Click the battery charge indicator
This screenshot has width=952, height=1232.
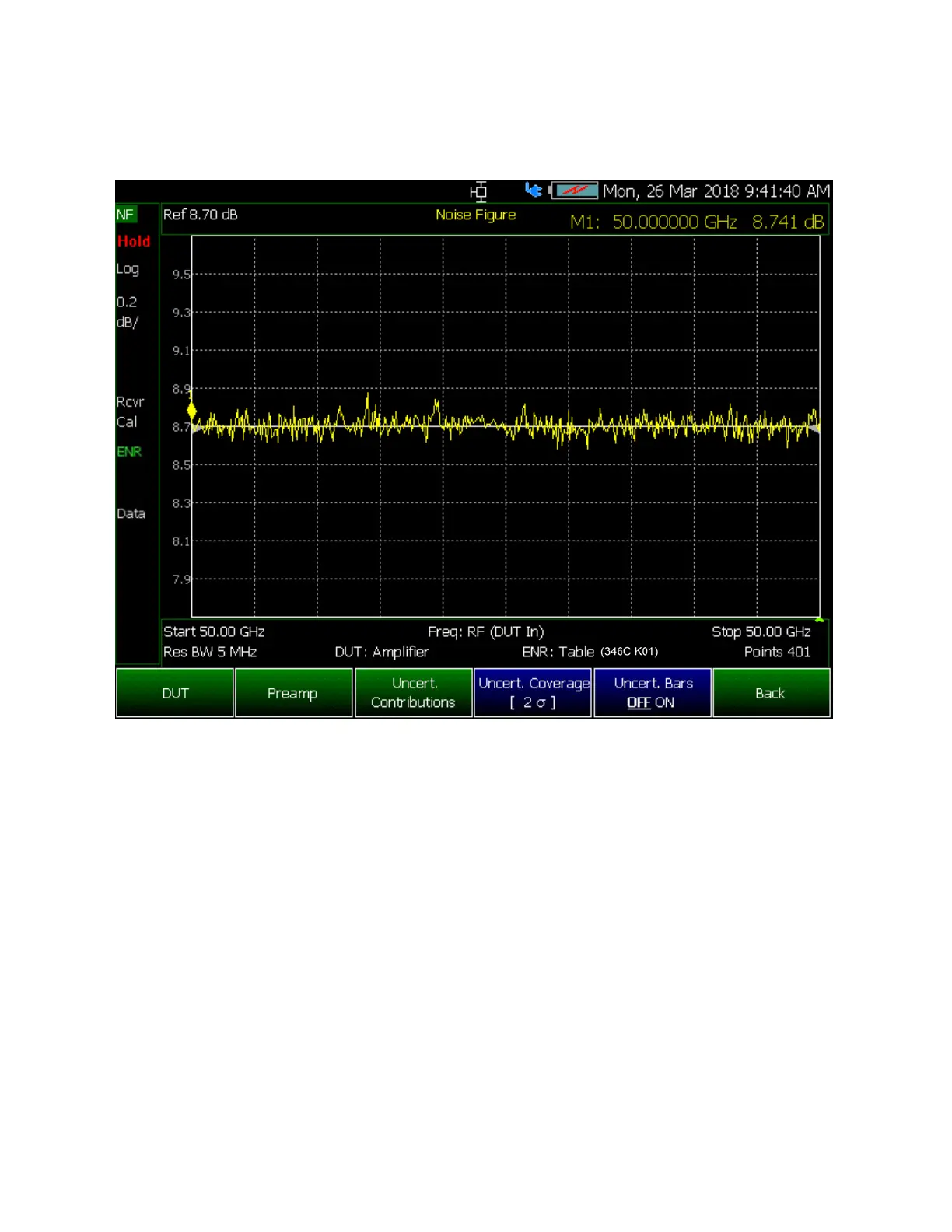[x=575, y=191]
